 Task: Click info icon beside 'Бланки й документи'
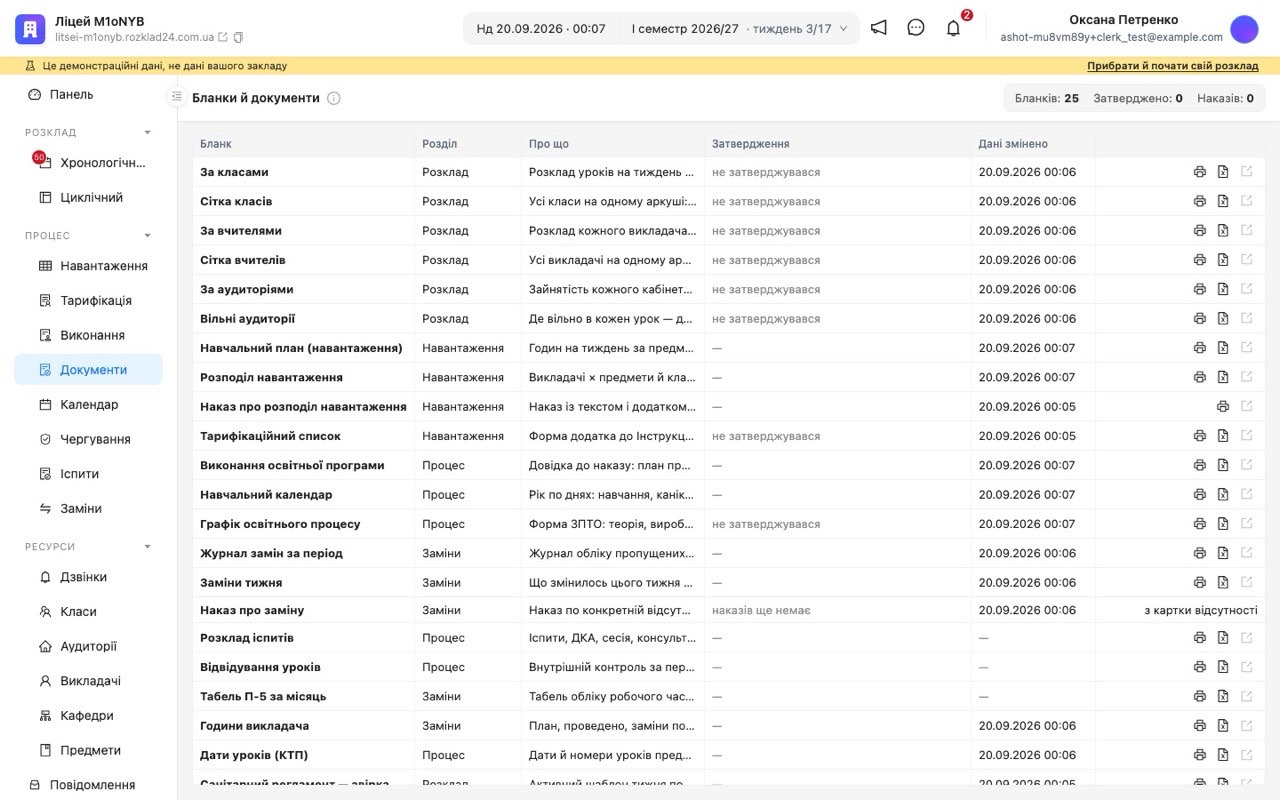pos(334,98)
